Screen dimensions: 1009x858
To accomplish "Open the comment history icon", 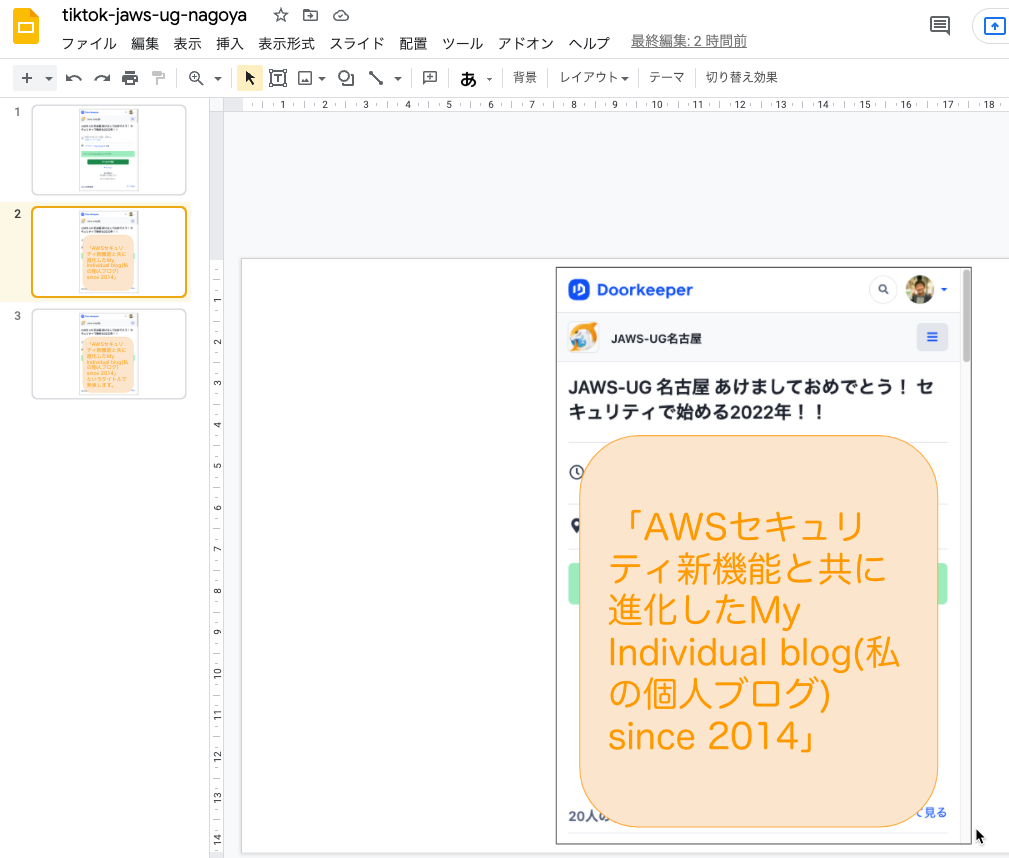I will point(940,26).
